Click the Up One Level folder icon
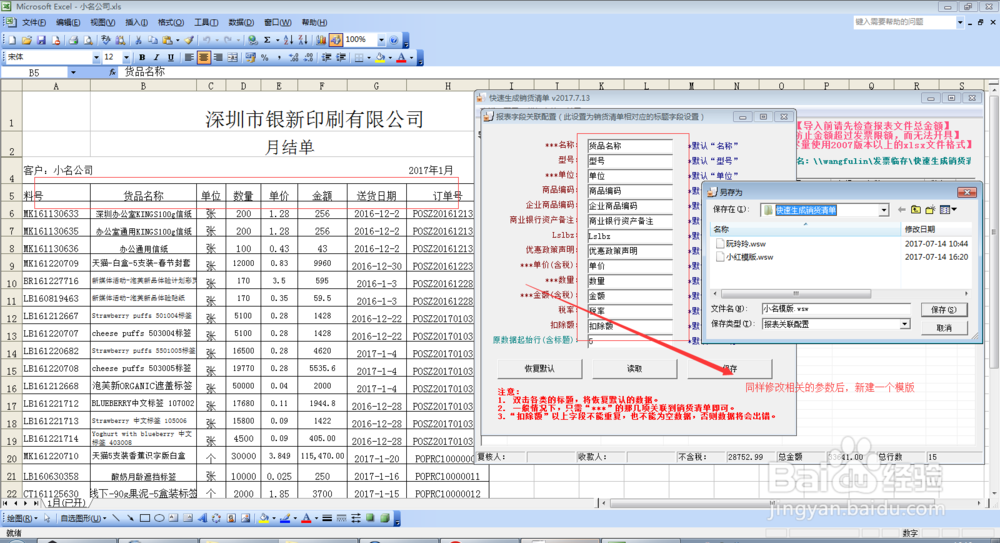The image size is (1000, 543). (916, 209)
